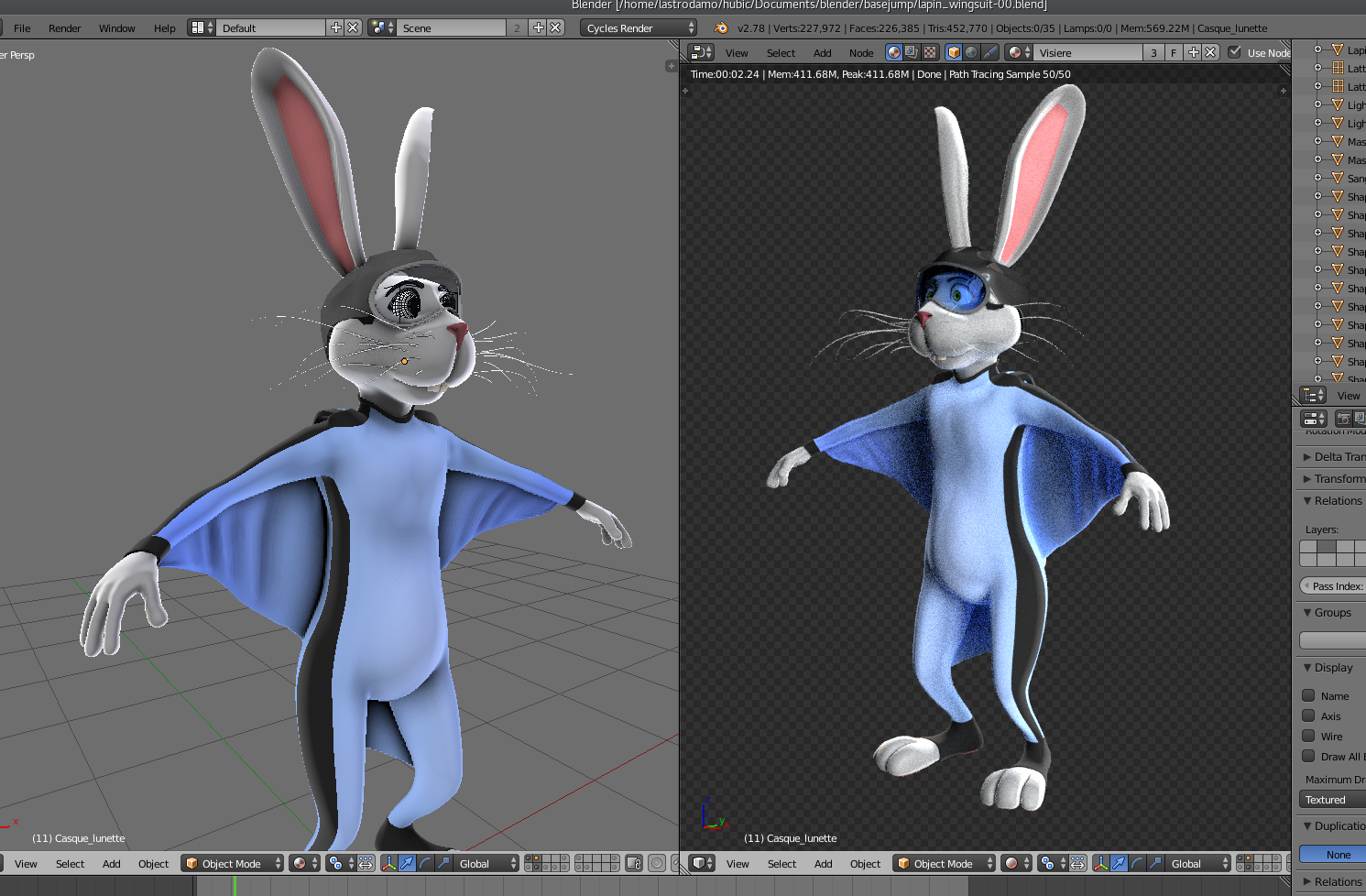Image resolution: width=1366 pixels, height=896 pixels.
Task: Toggle manipulate center points in left viewport
Action: [x=366, y=863]
